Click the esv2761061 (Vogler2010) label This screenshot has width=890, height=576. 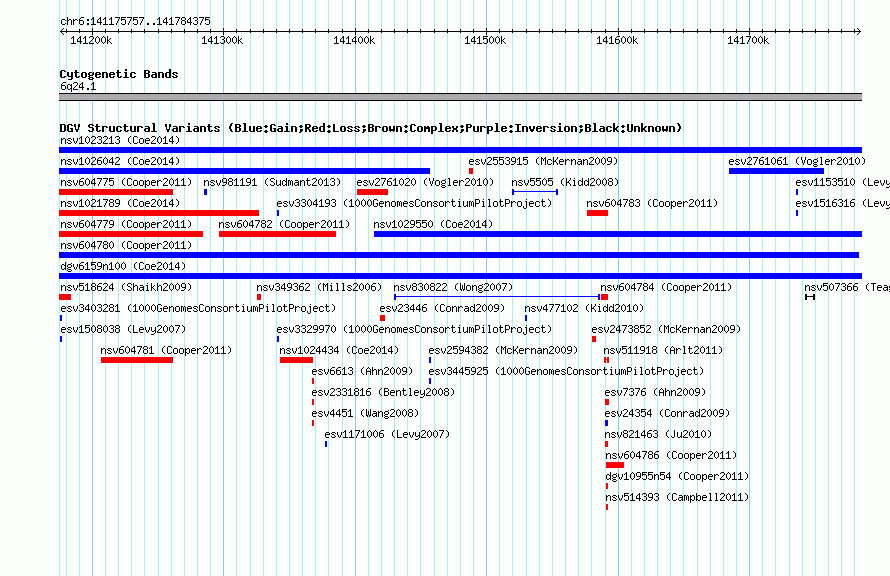[x=797, y=161]
